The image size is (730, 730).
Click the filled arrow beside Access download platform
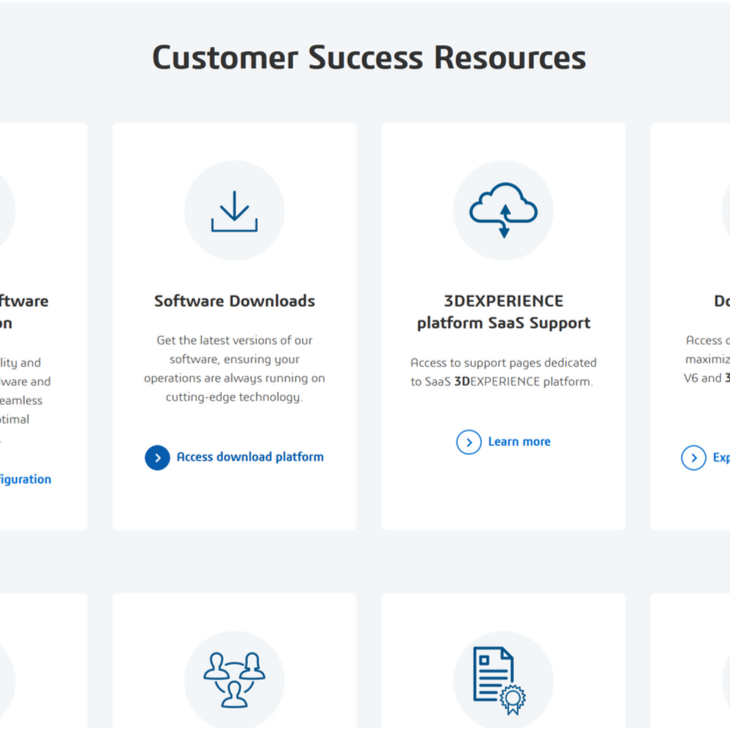[x=157, y=457]
